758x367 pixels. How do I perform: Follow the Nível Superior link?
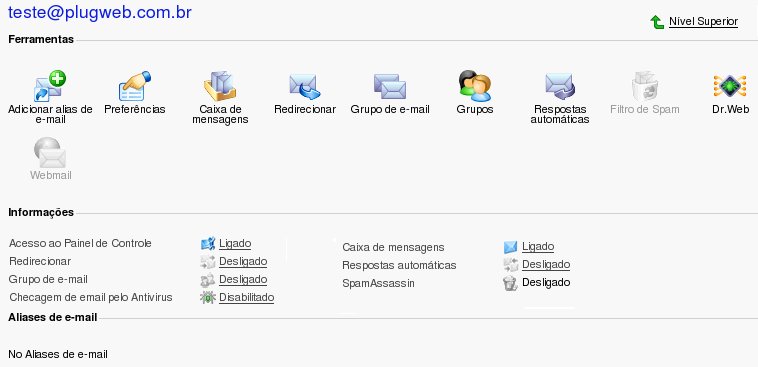(x=703, y=22)
